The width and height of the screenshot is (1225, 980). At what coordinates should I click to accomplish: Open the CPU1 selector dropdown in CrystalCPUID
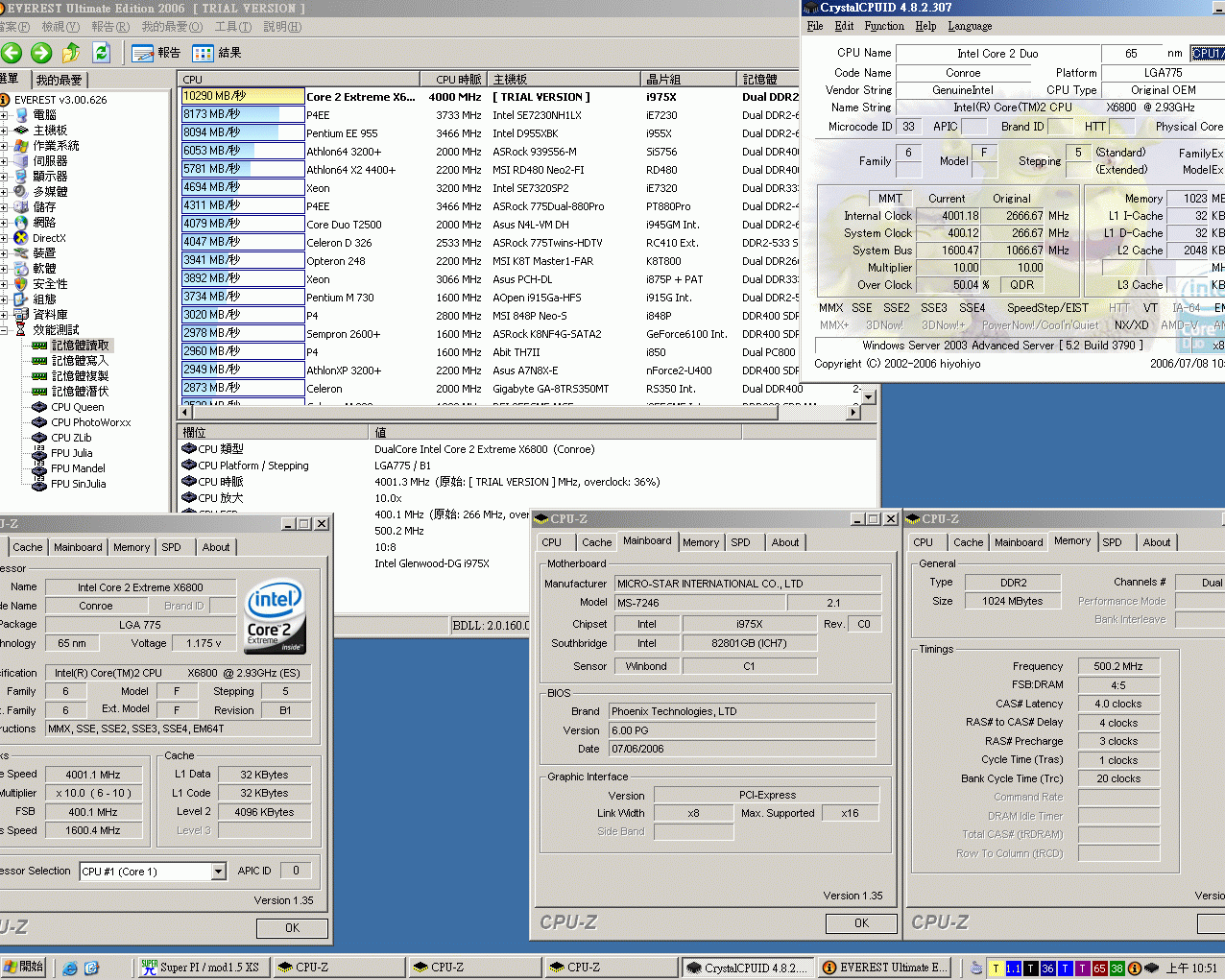(1208, 54)
